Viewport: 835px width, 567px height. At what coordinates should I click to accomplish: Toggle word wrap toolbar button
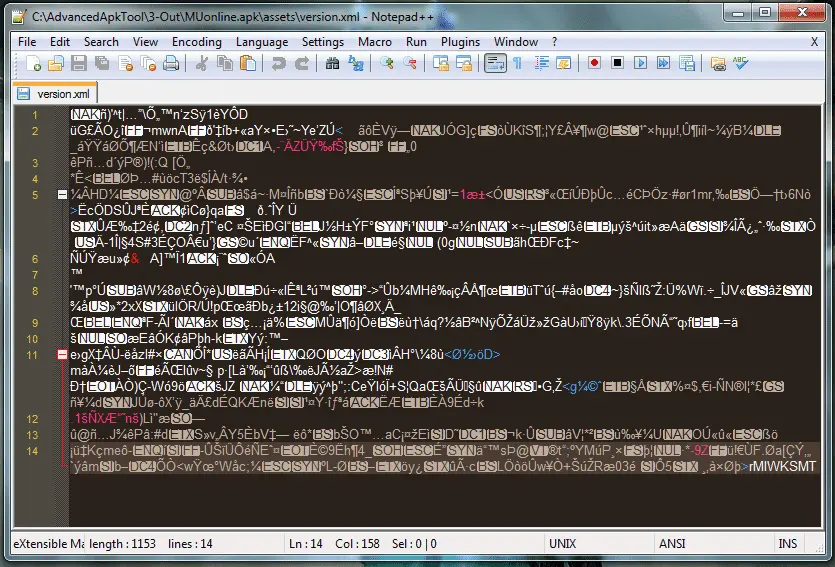(x=495, y=64)
